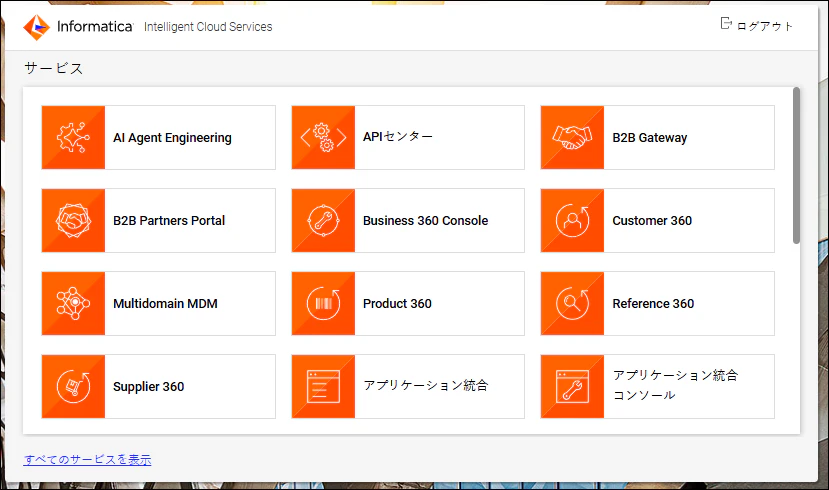Launch the APIセンター service label
The width and height of the screenshot is (829, 490).
pyautogui.click(x=398, y=136)
